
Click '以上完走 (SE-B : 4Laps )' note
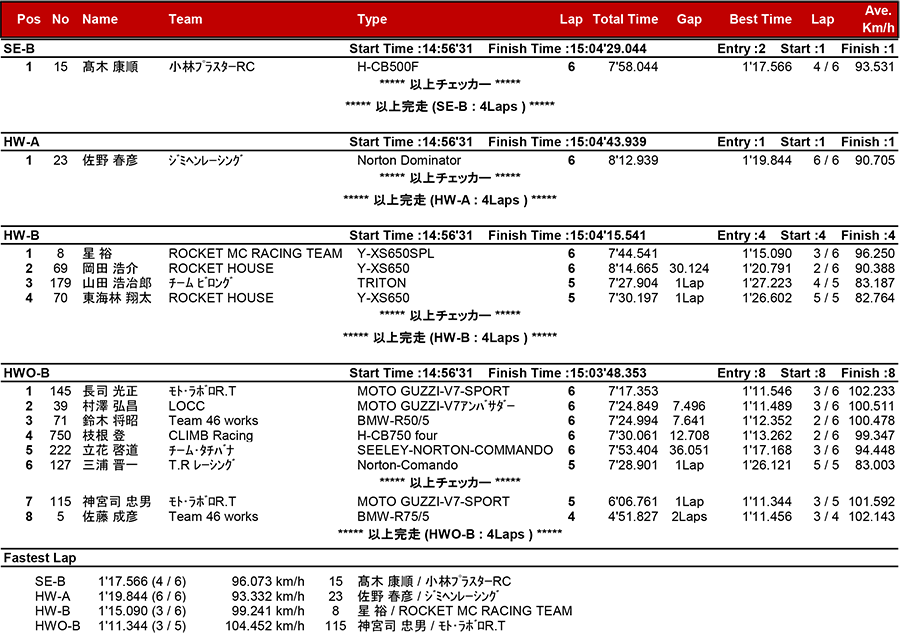tap(450, 107)
